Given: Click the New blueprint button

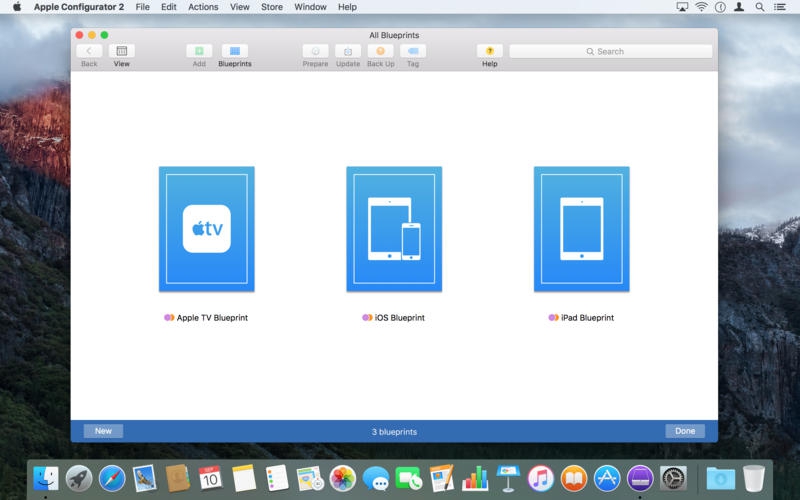Looking at the screenshot, I should [x=103, y=431].
